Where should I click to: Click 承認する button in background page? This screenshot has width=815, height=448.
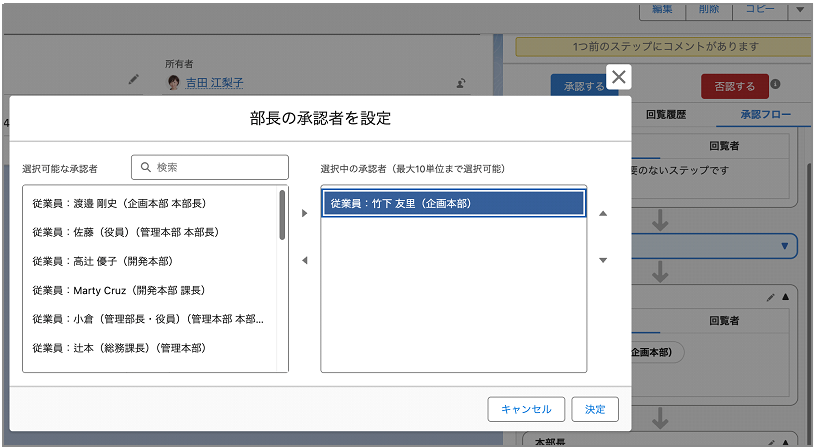click(584, 86)
